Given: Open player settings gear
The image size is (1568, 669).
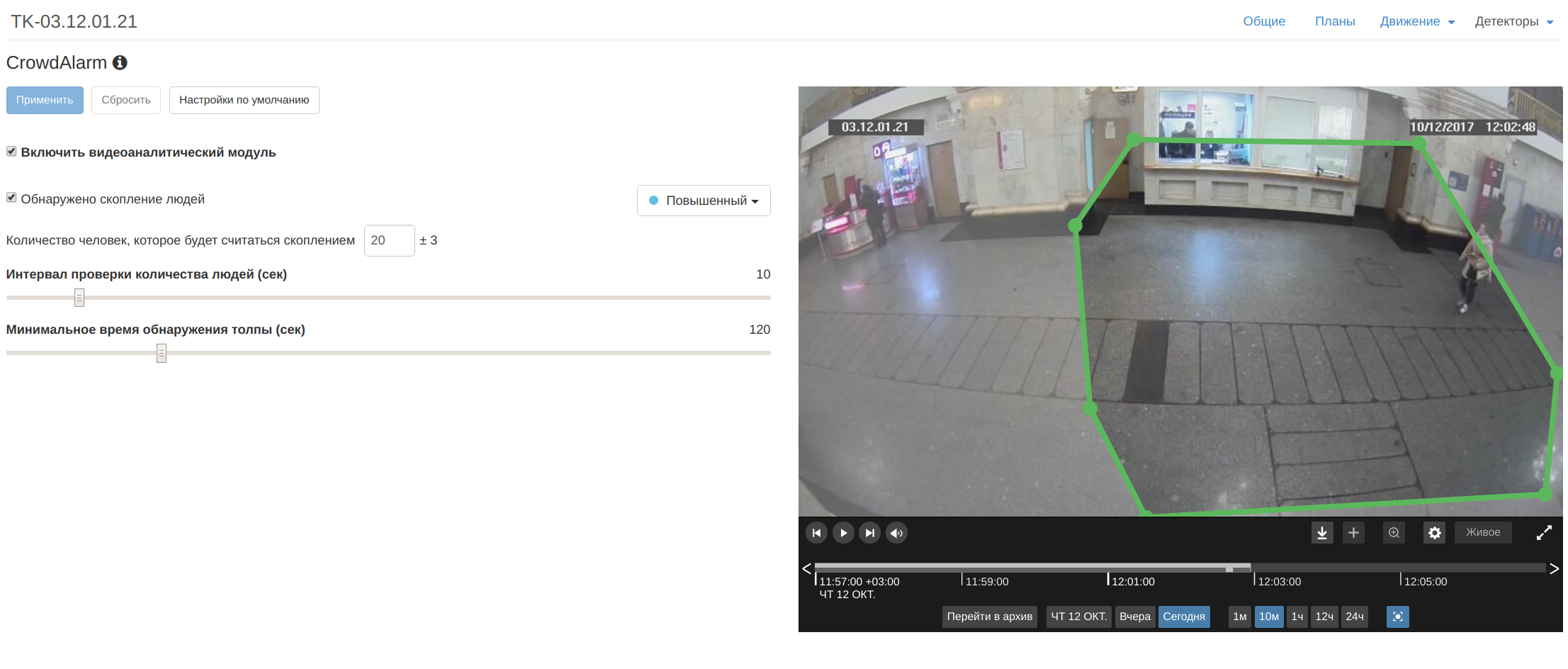Looking at the screenshot, I should click(1435, 533).
